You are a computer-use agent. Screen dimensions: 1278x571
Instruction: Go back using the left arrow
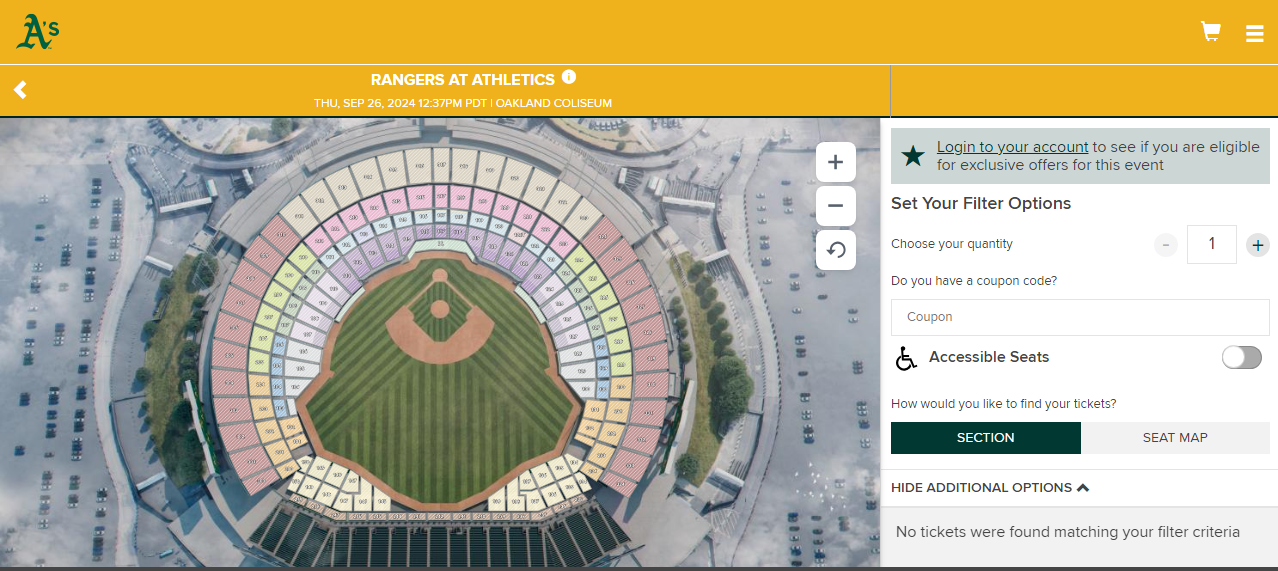pos(20,90)
